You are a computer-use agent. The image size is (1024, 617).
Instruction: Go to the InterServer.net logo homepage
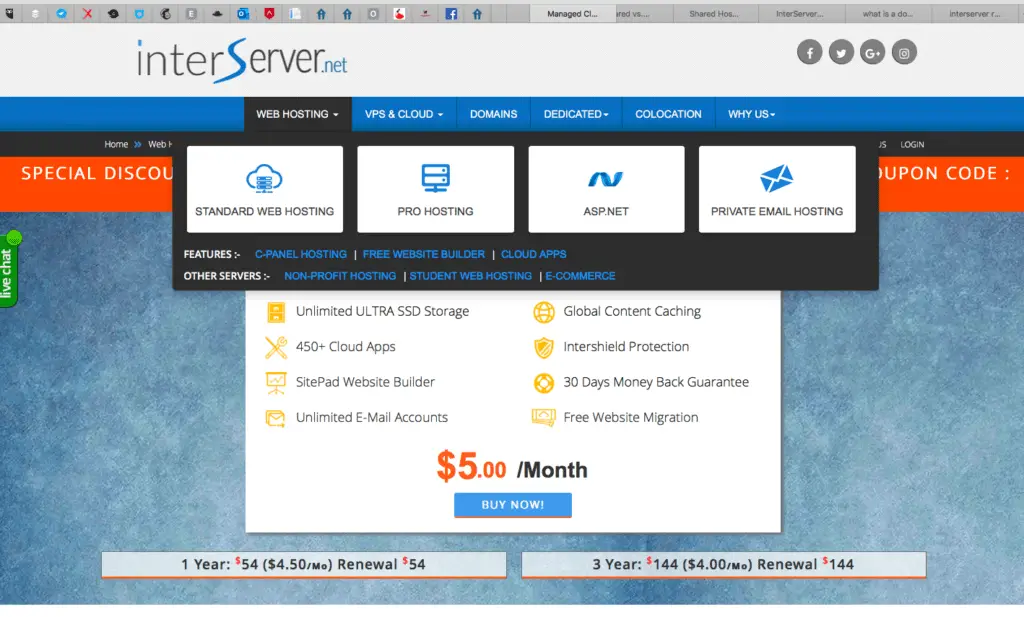[242, 61]
